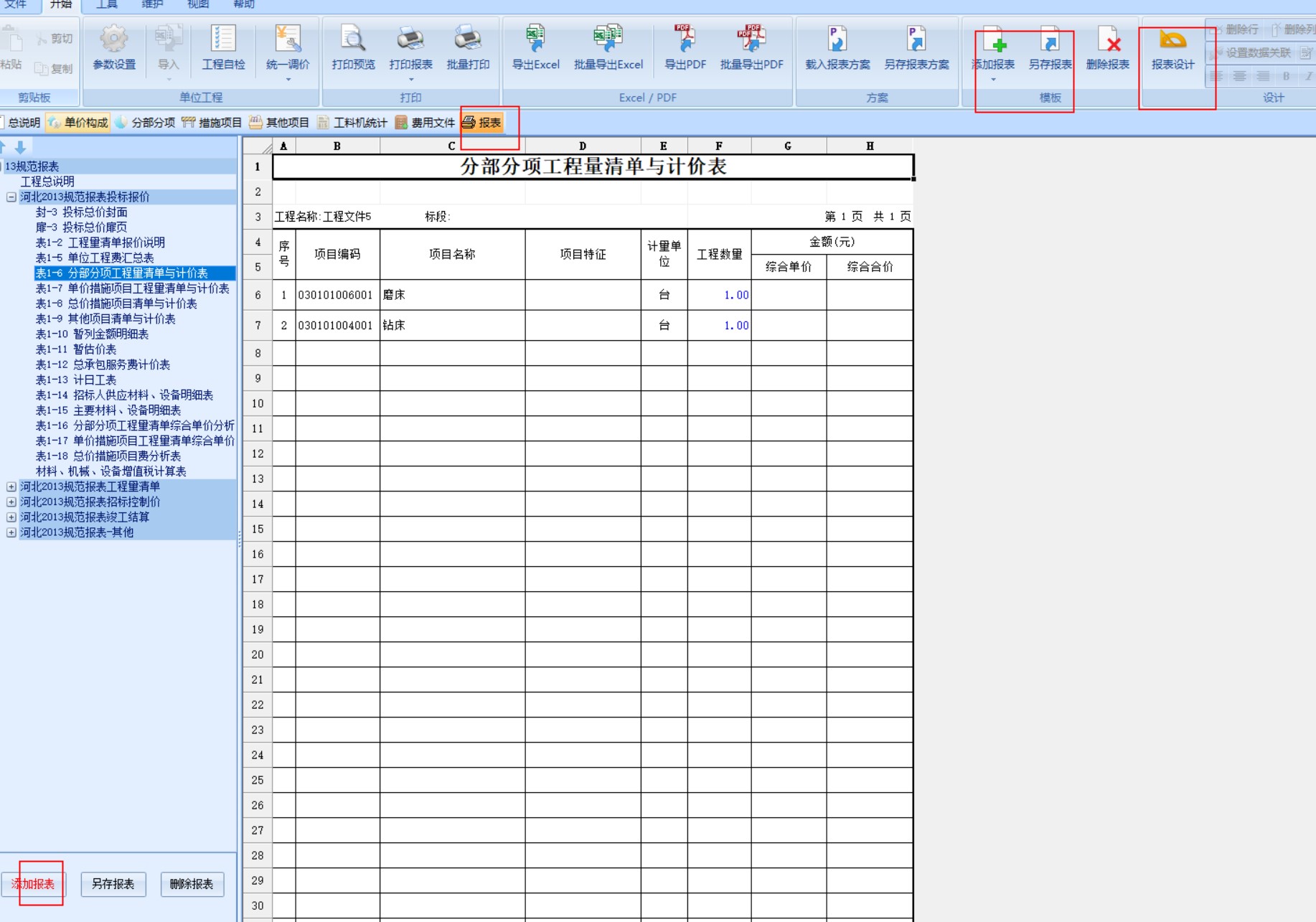The height and width of the screenshot is (922, 1316).
Task: Select 表1-13 计日工表
Action: coord(76,380)
